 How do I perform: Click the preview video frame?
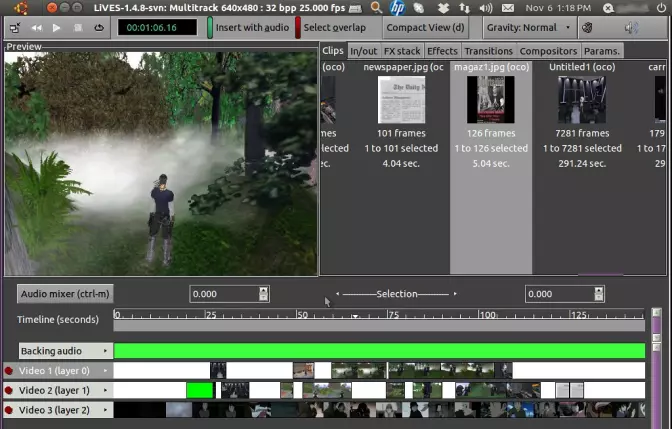161,164
